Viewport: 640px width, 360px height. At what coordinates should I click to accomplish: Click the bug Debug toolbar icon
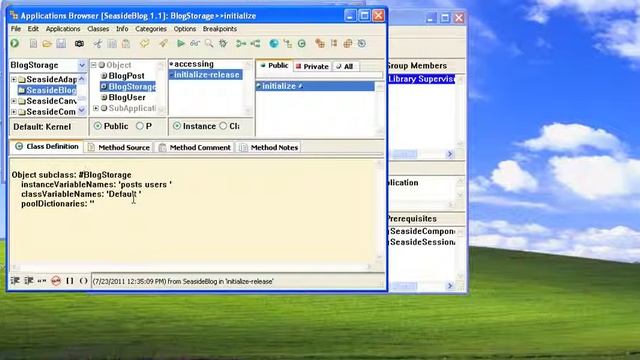223,44
